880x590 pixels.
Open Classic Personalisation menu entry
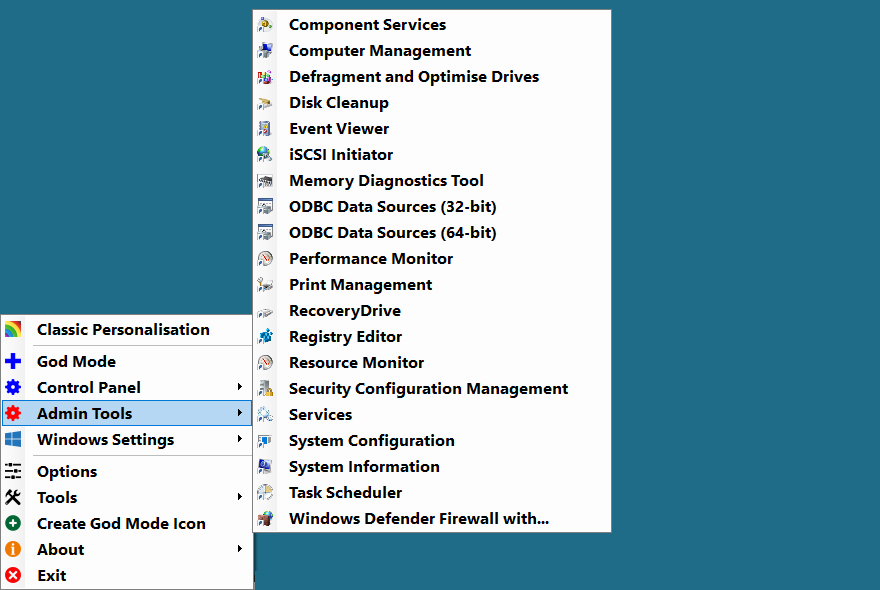coord(127,330)
